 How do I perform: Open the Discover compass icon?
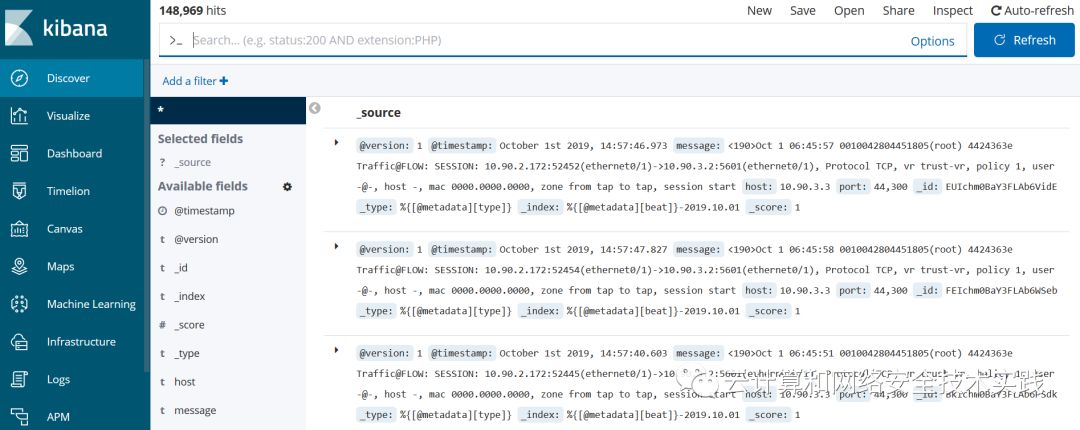(x=19, y=79)
